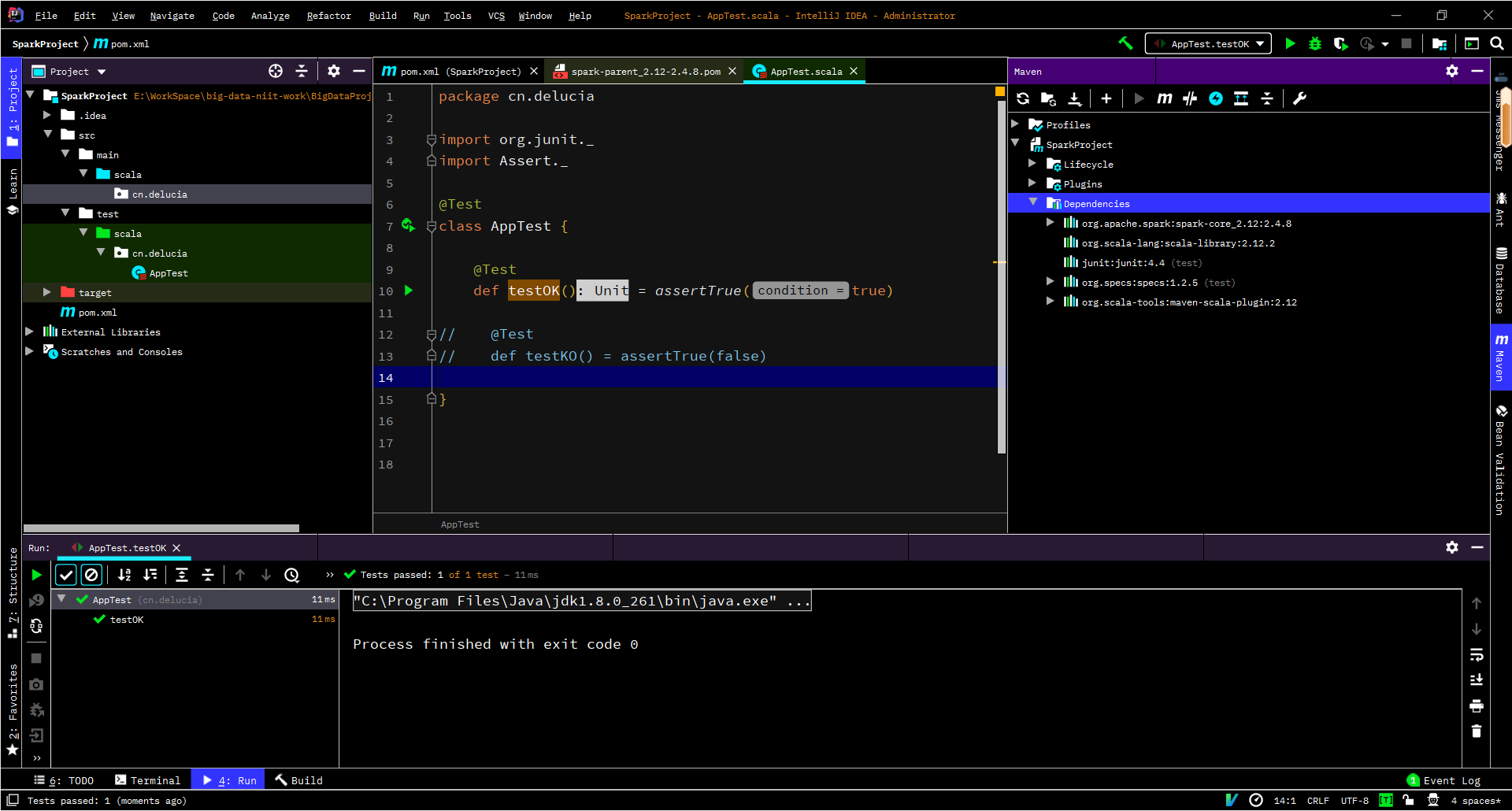This screenshot has width=1512, height=811.
Task: Hide the Project tool window
Action: (359, 71)
